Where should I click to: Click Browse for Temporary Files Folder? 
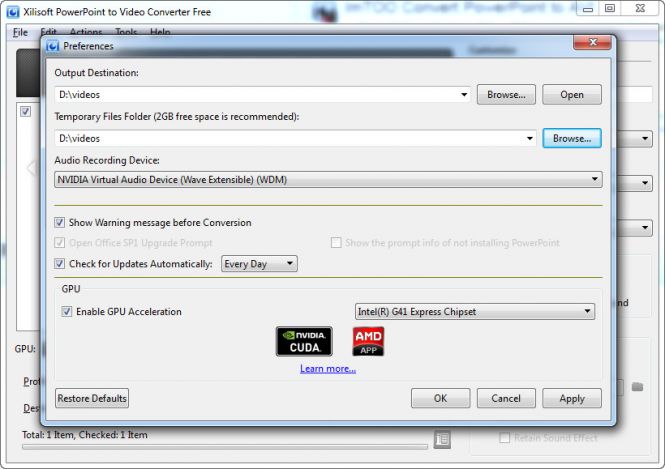pos(572,138)
